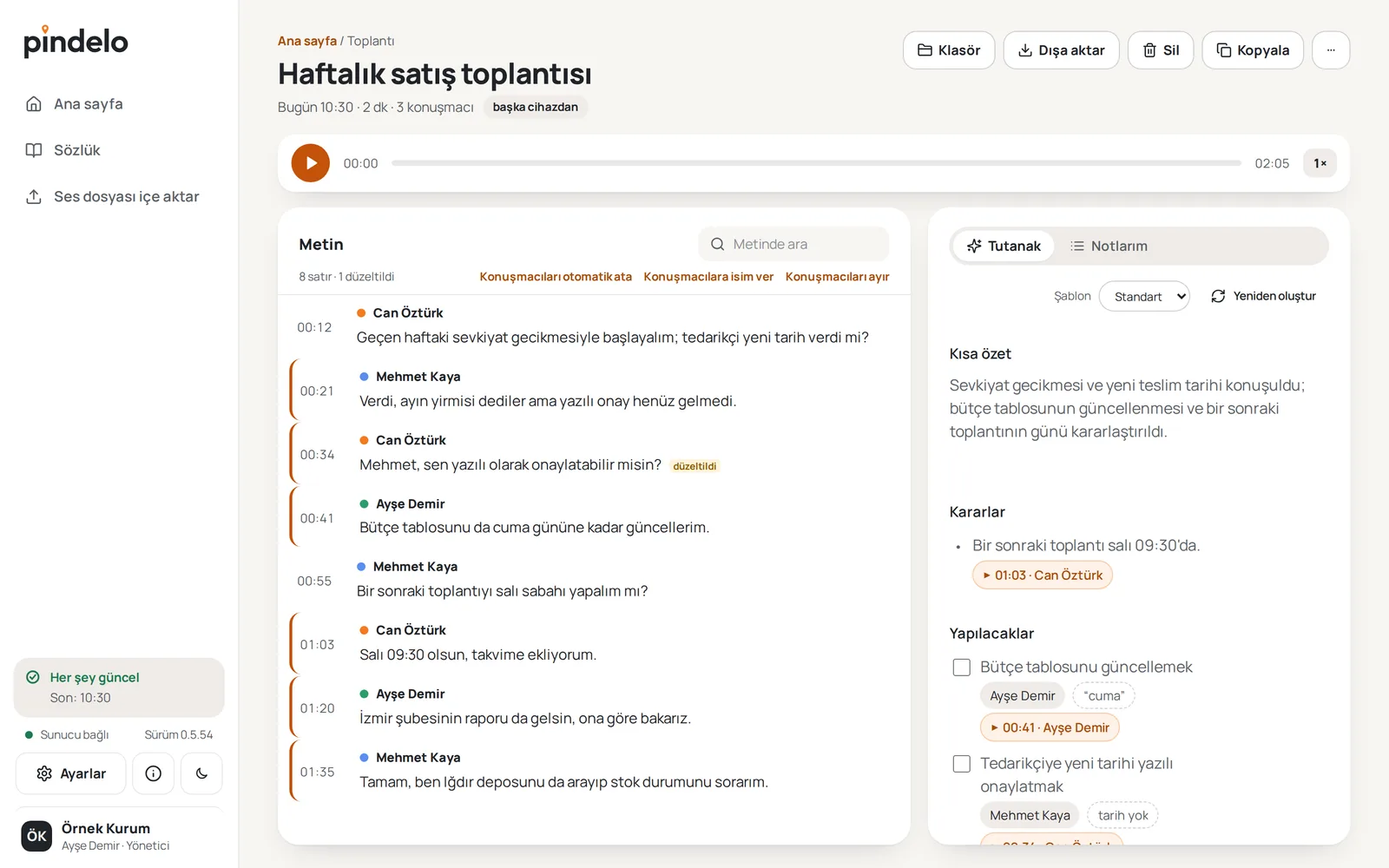Check the Tedarikçiye yeni tarihi yazılı onaylatmak task
The image size is (1389, 868).
962,764
